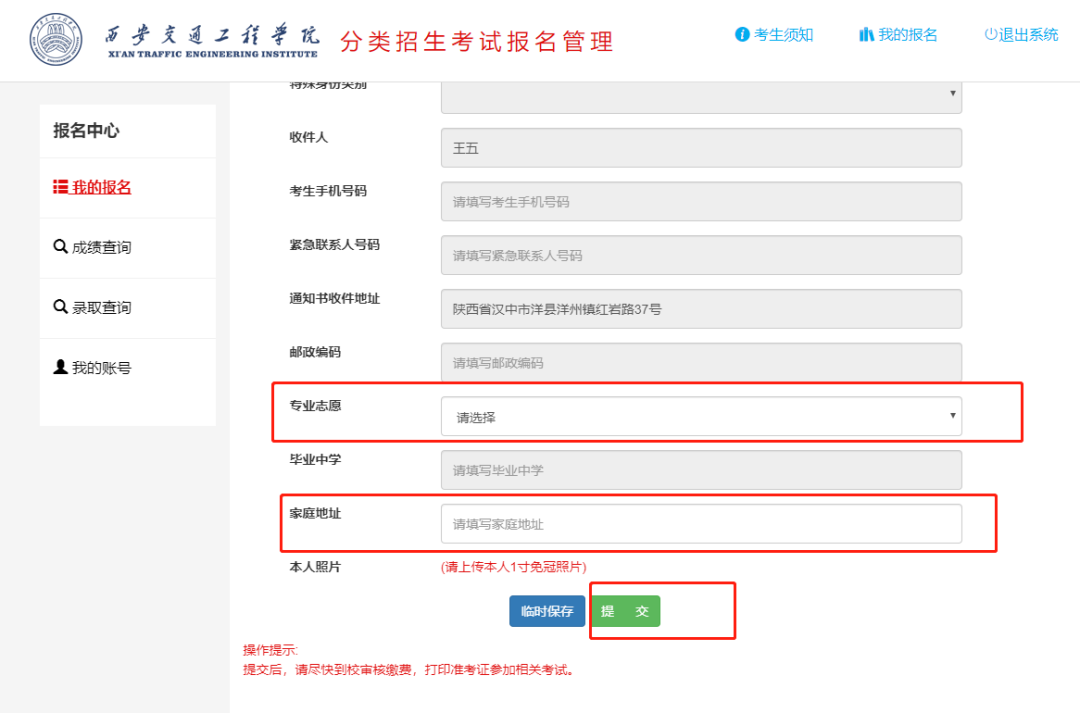Click the 紧急联系人号码 input field

[701, 255]
